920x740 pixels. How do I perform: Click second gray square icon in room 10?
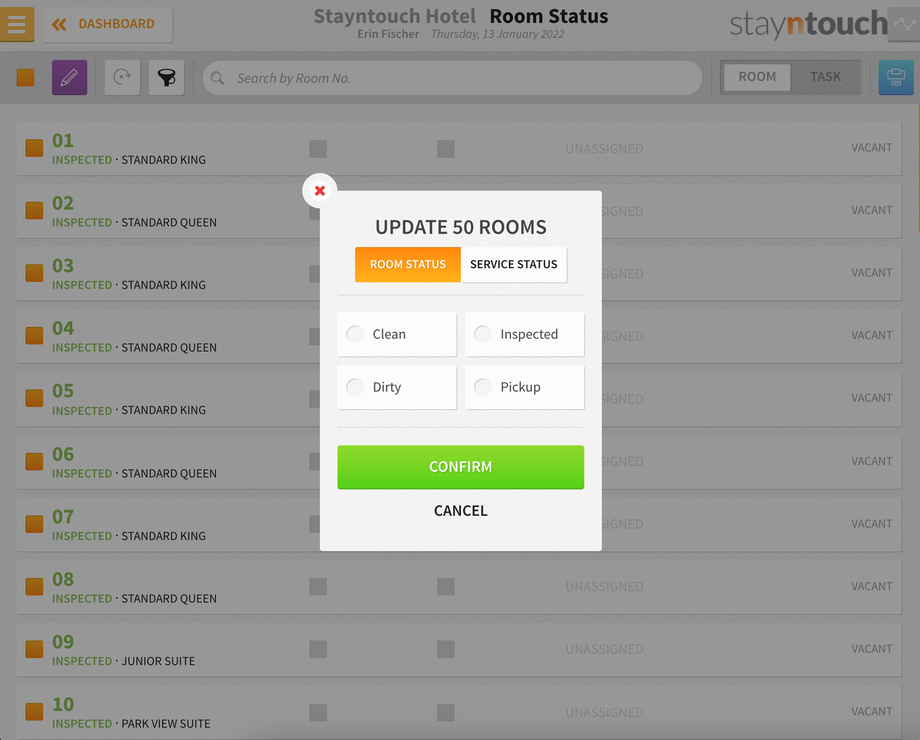point(446,712)
